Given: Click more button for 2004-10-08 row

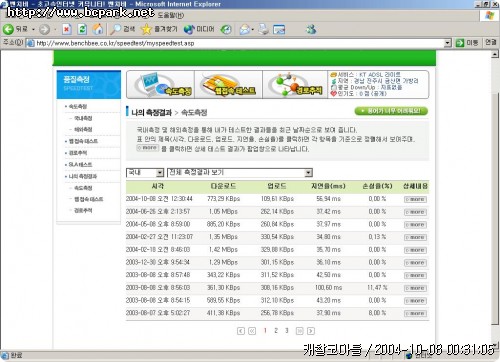Looking at the screenshot, I should click(415, 199).
